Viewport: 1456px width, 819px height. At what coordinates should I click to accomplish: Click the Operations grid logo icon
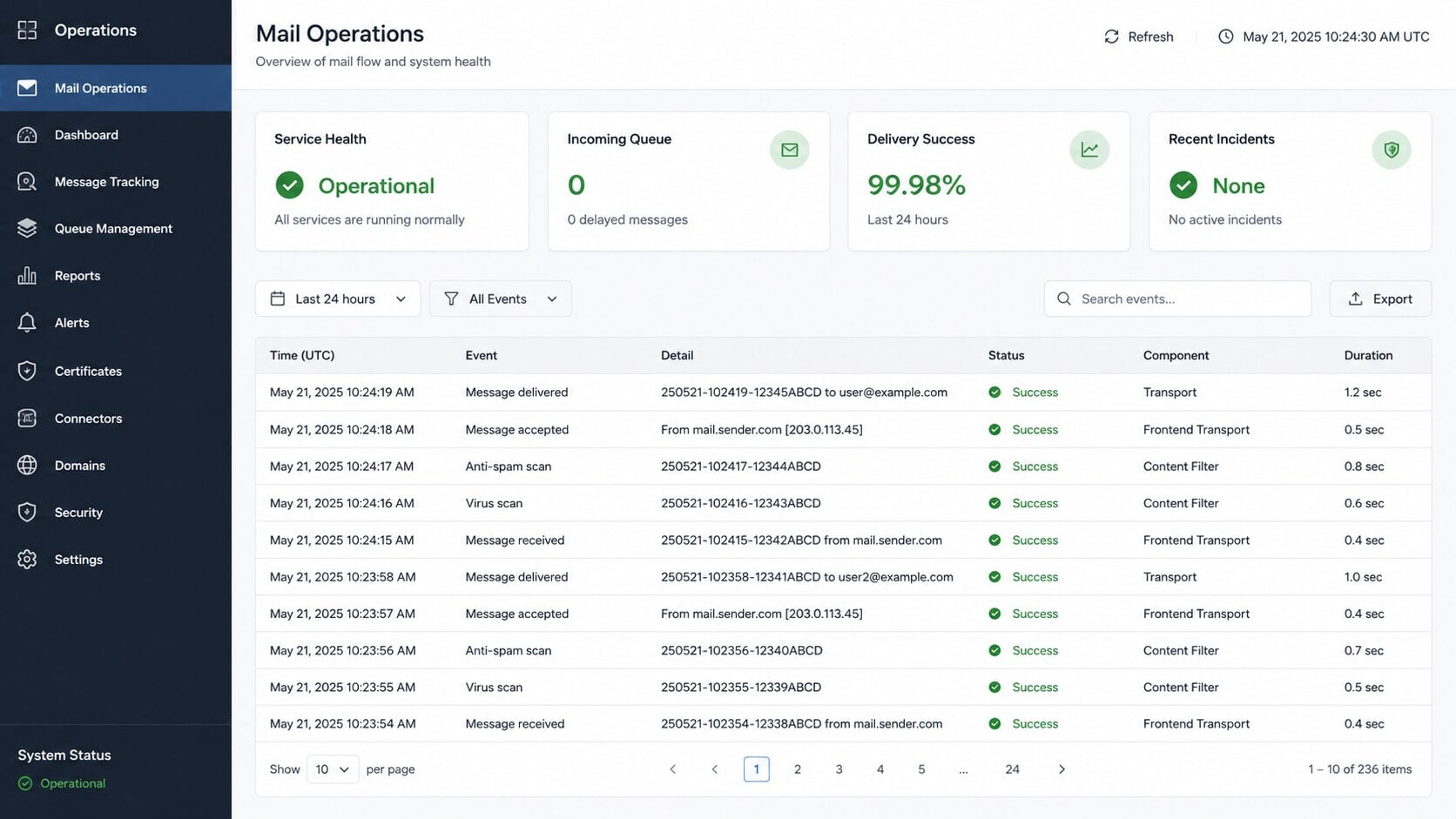(x=27, y=30)
